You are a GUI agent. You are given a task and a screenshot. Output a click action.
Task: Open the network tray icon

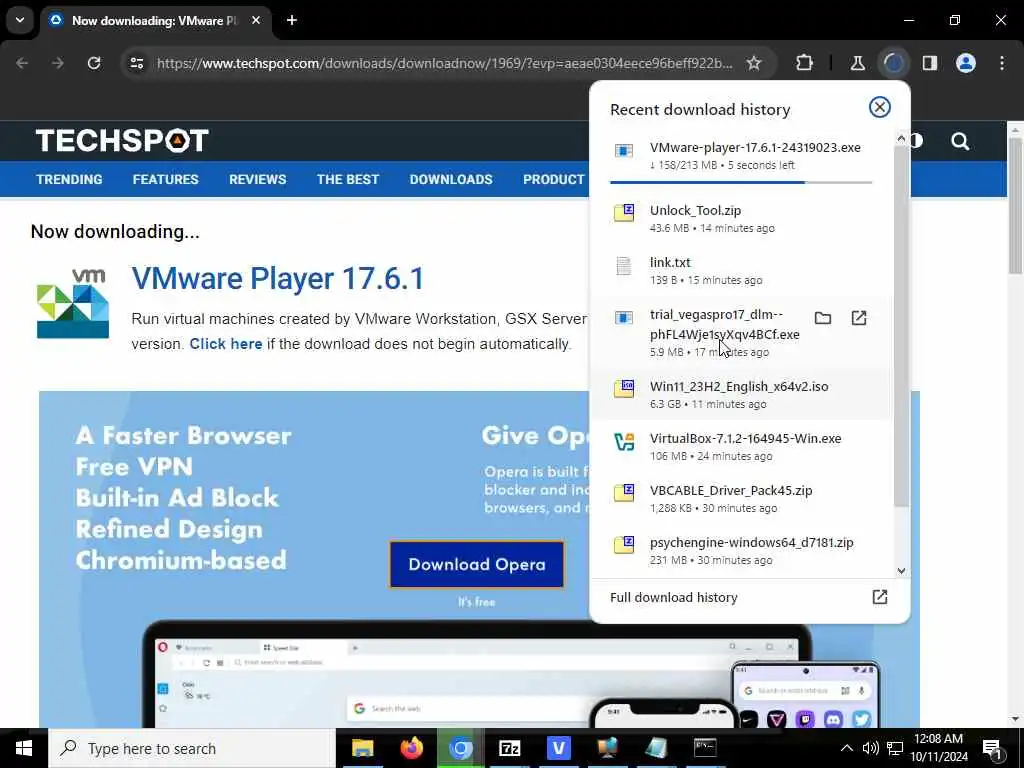point(895,748)
